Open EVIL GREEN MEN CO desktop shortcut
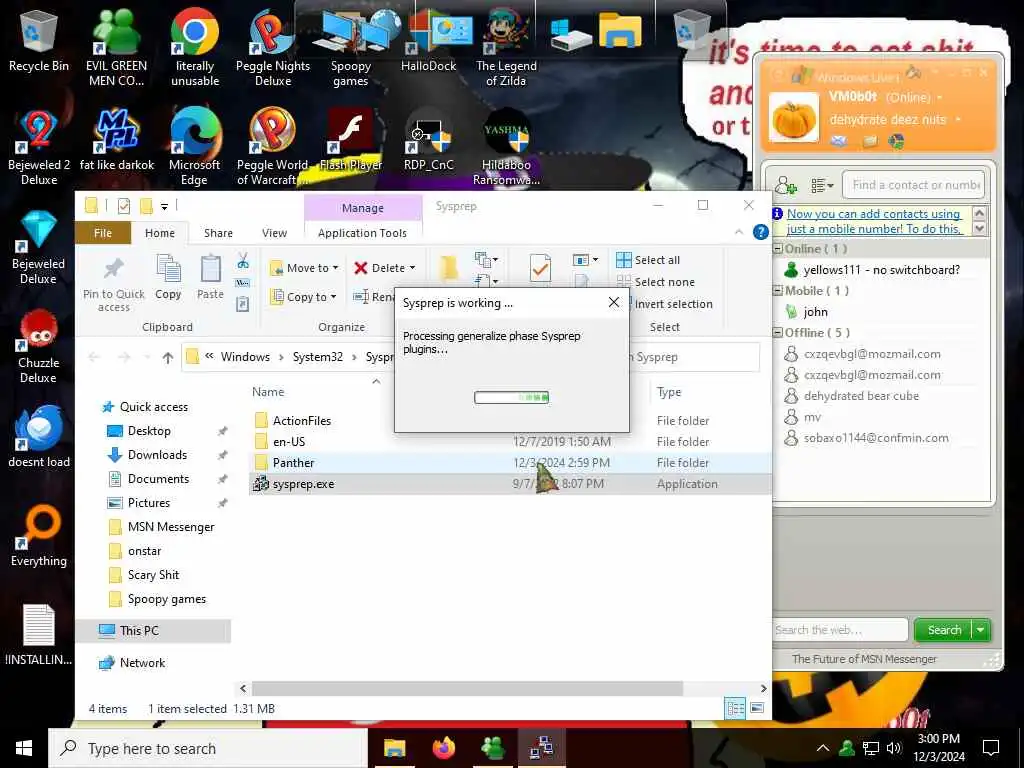 [116, 49]
